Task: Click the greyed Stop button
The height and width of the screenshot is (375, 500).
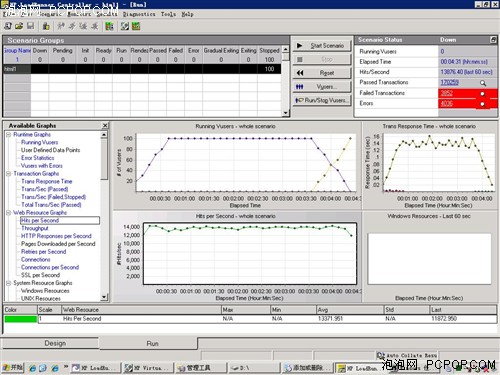Action: point(322,59)
